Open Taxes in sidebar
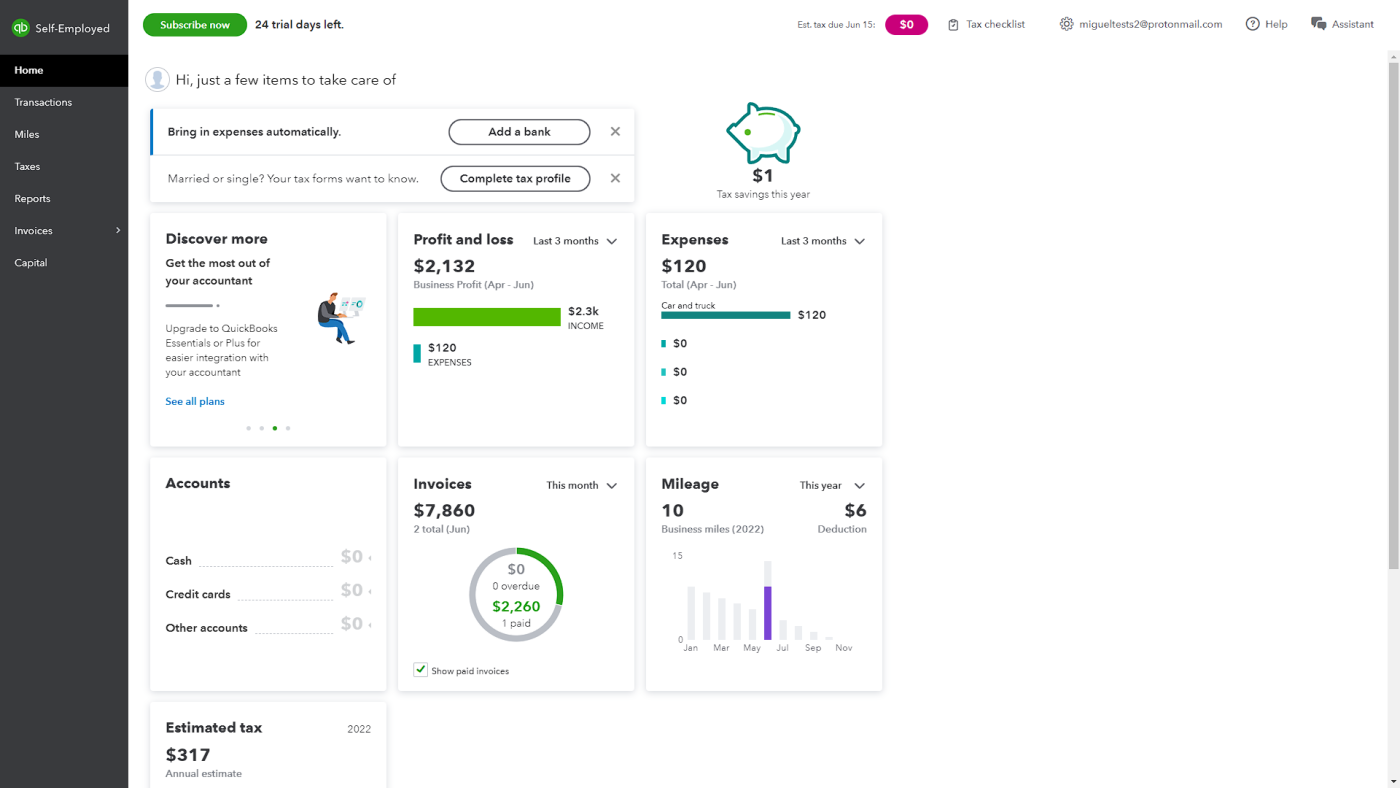The image size is (1400, 788). click(64, 166)
